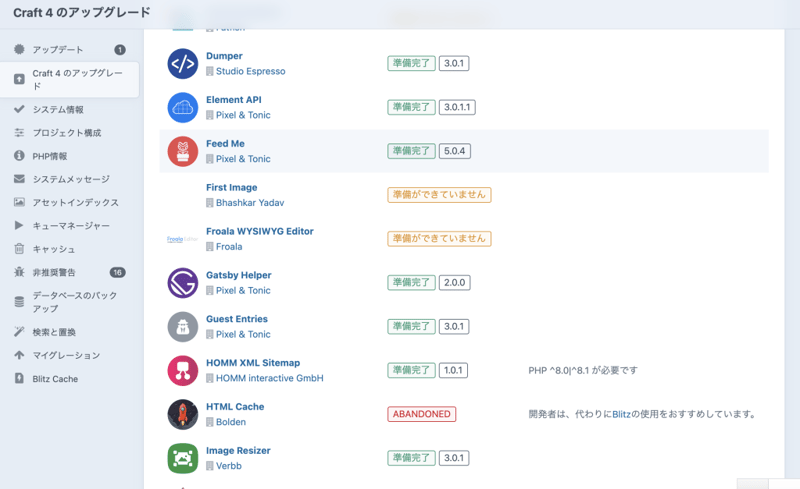Image resolution: width=800 pixels, height=489 pixels.
Task: Click the Dumper plugin icon
Action: pos(183,64)
